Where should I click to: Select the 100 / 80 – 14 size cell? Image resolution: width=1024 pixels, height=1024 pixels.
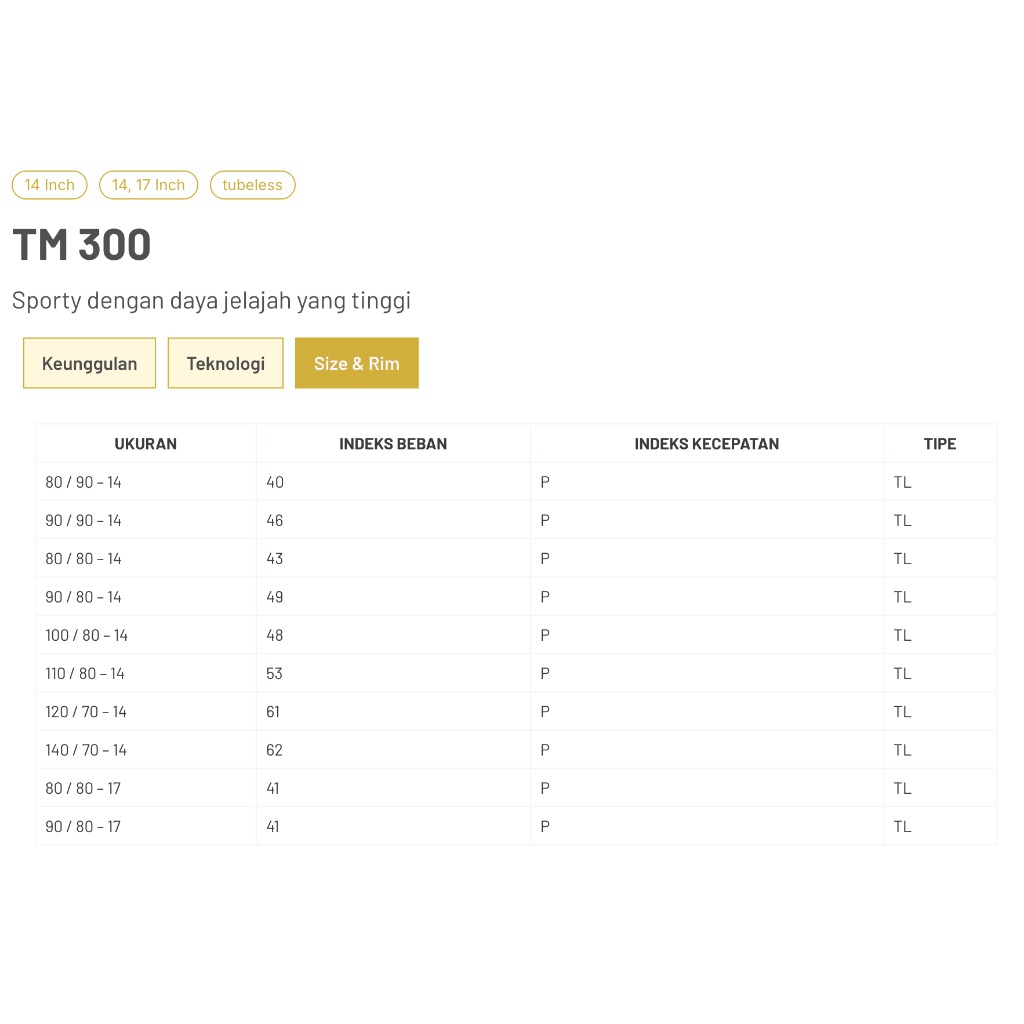(x=87, y=635)
